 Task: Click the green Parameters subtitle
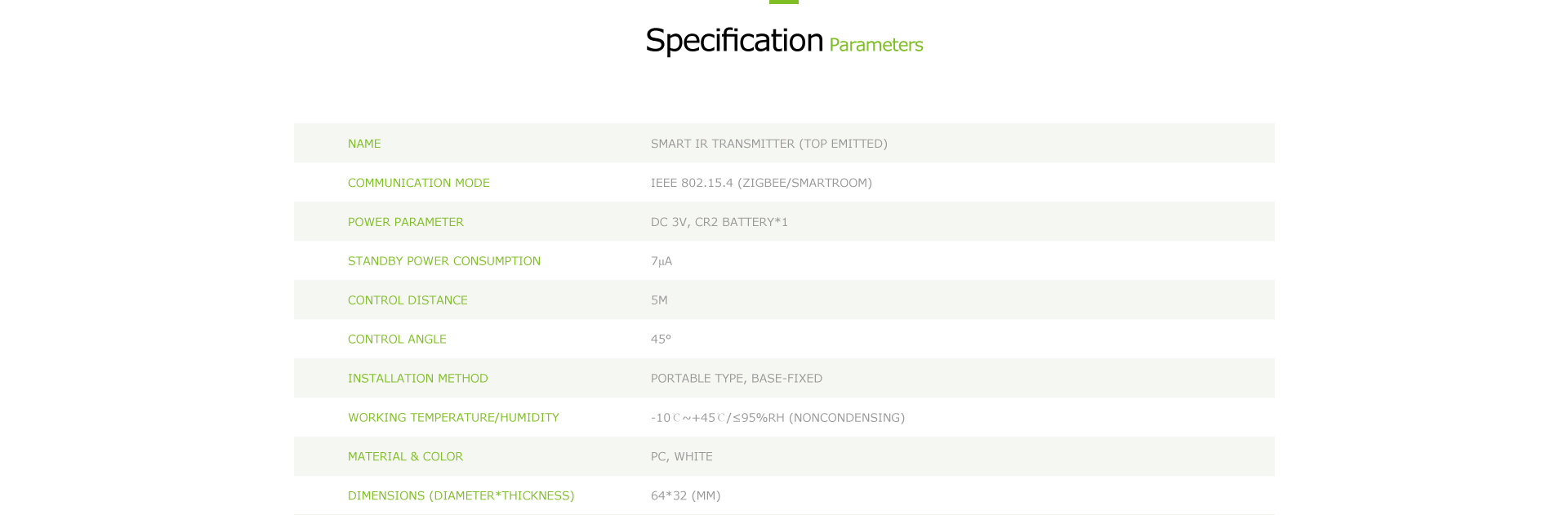(875, 45)
